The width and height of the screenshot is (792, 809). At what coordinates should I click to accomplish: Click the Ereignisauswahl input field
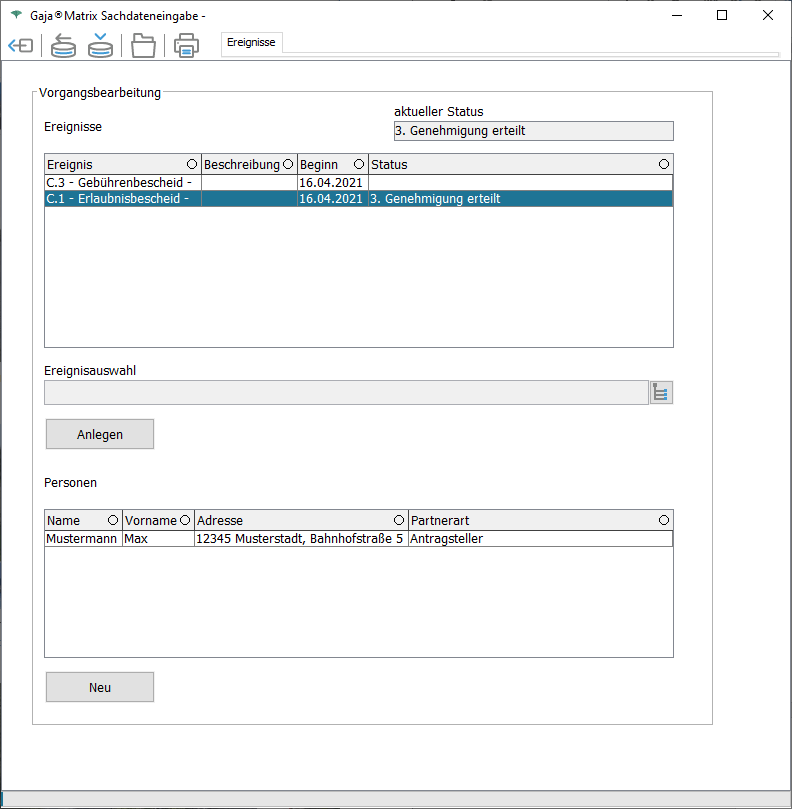coord(346,393)
